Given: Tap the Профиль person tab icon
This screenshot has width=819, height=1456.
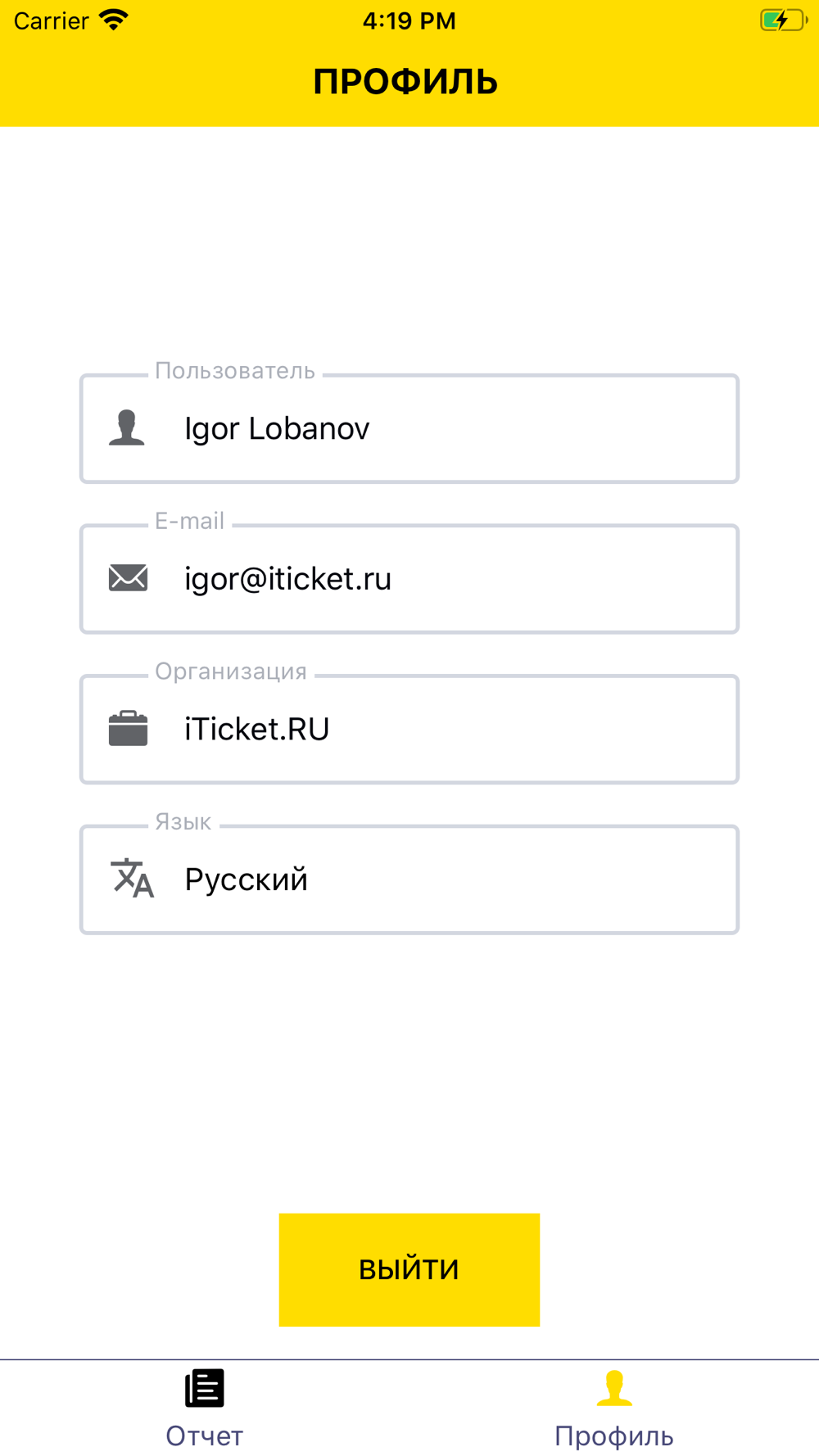Looking at the screenshot, I should [614, 1388].
